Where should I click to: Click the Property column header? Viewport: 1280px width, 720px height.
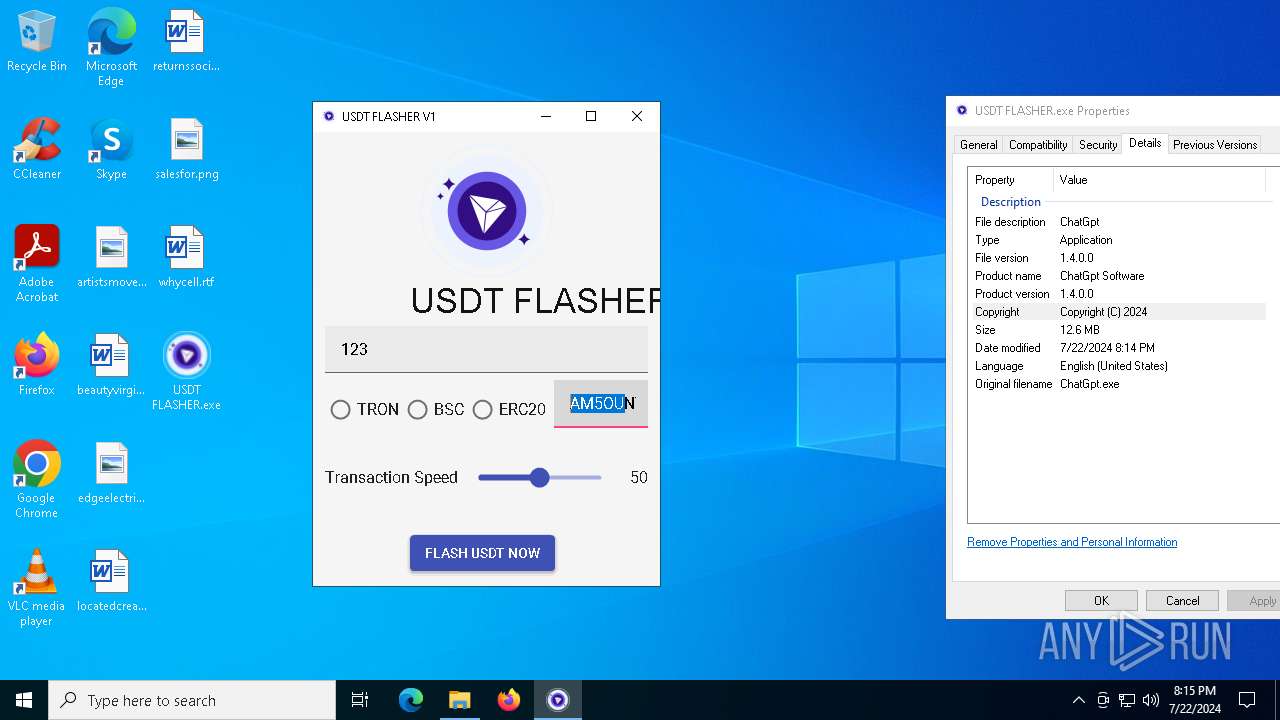pyautogui.click(x=1012, y=180)
